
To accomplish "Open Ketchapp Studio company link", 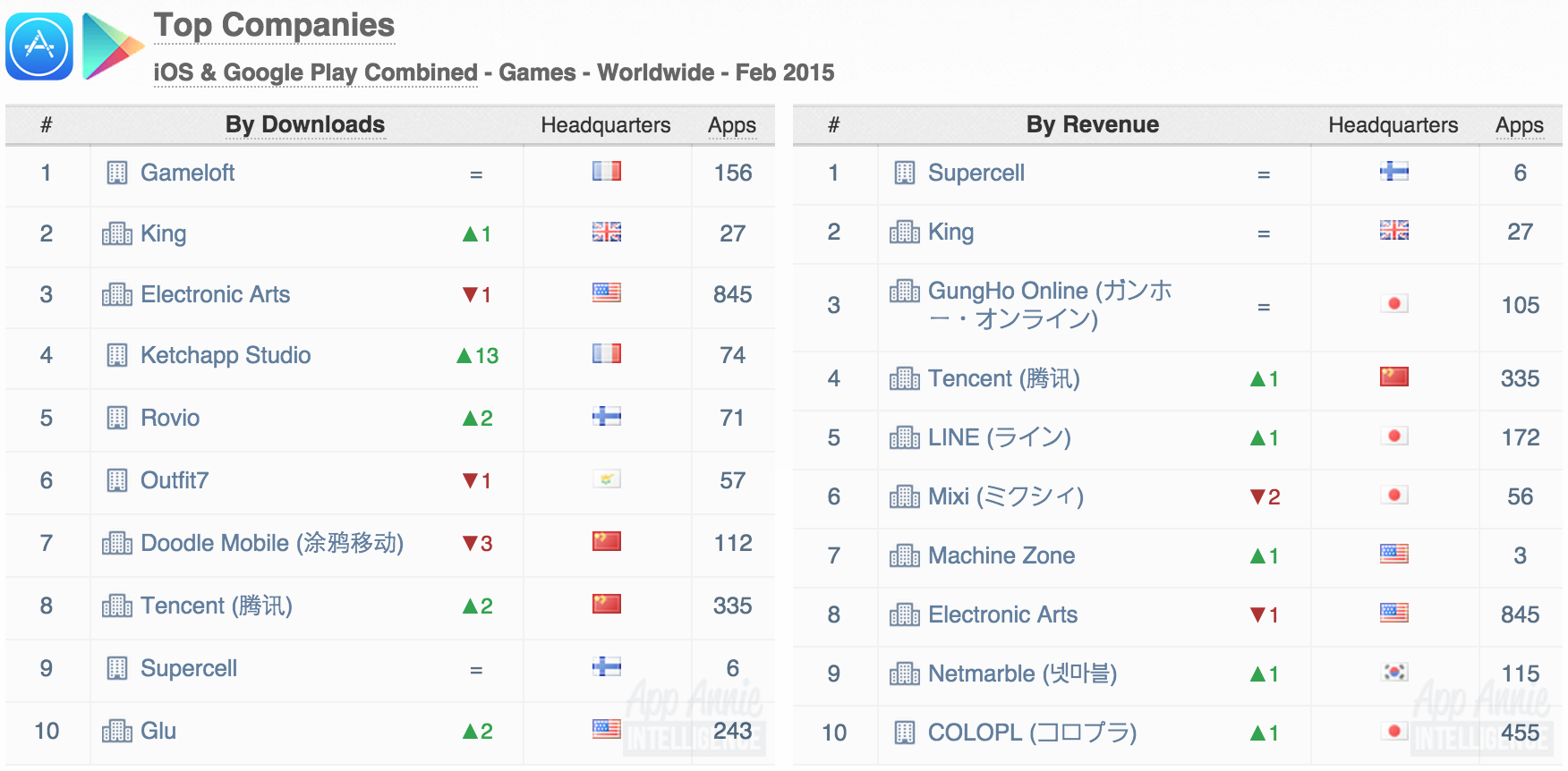I will pyautogui.click(x=226, y=355).
